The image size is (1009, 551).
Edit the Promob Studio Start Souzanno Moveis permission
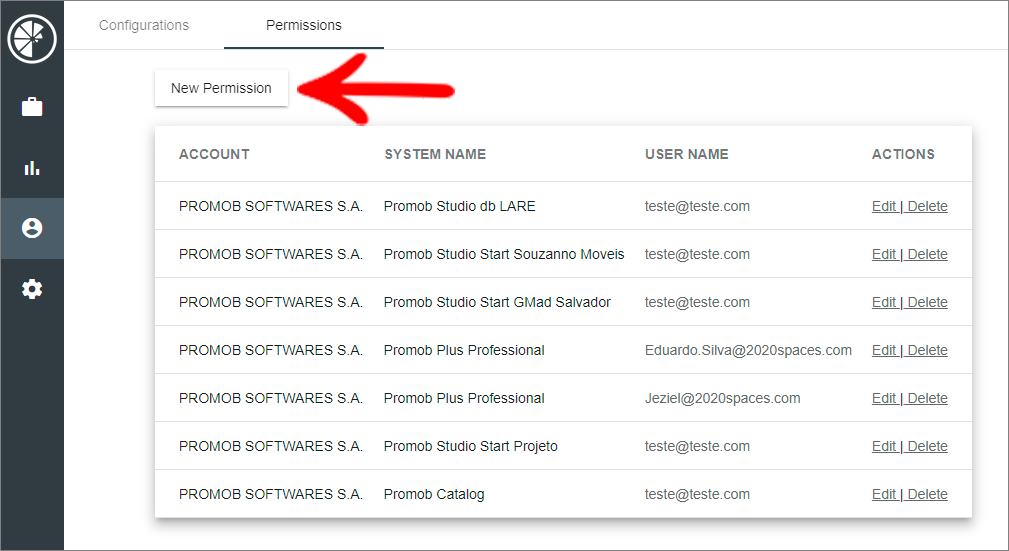tap(884, 254)
